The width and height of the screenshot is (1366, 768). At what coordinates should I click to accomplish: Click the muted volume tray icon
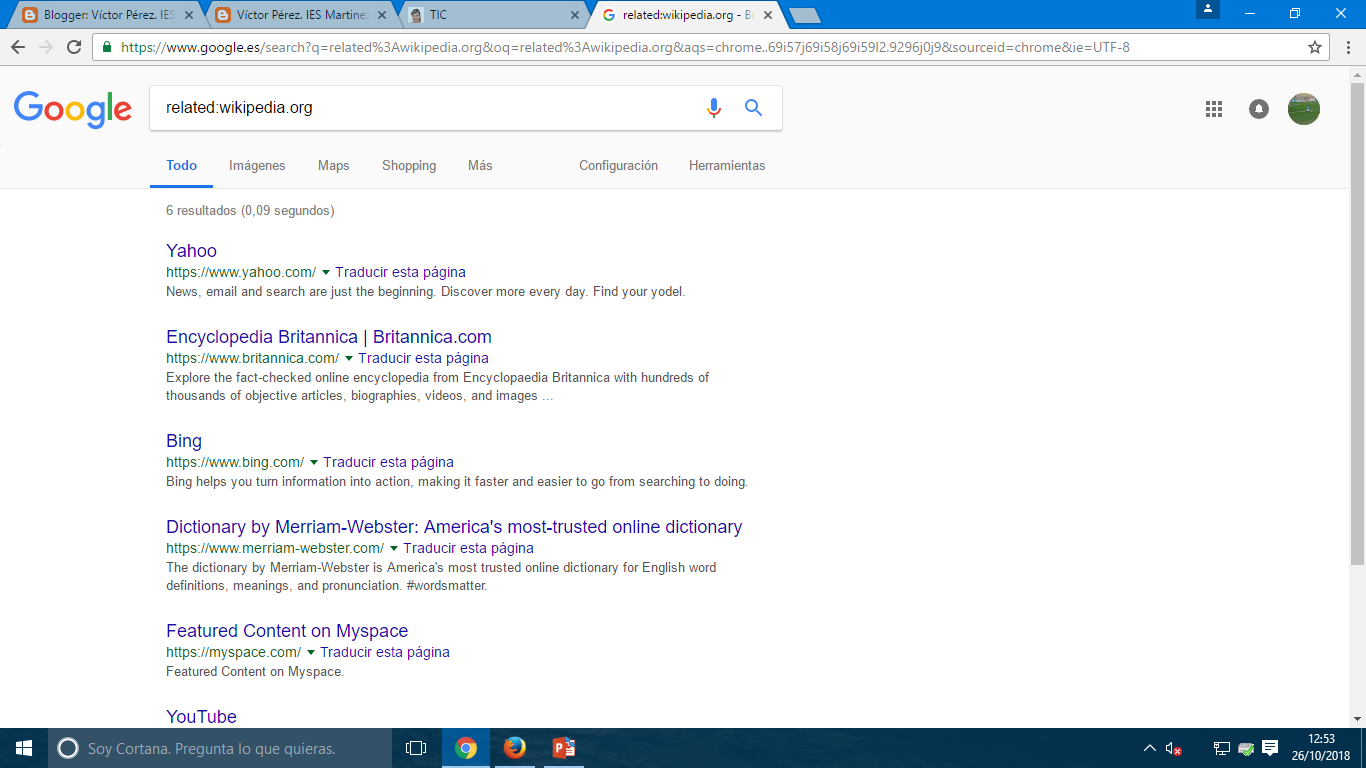(x=1175, y=748)
